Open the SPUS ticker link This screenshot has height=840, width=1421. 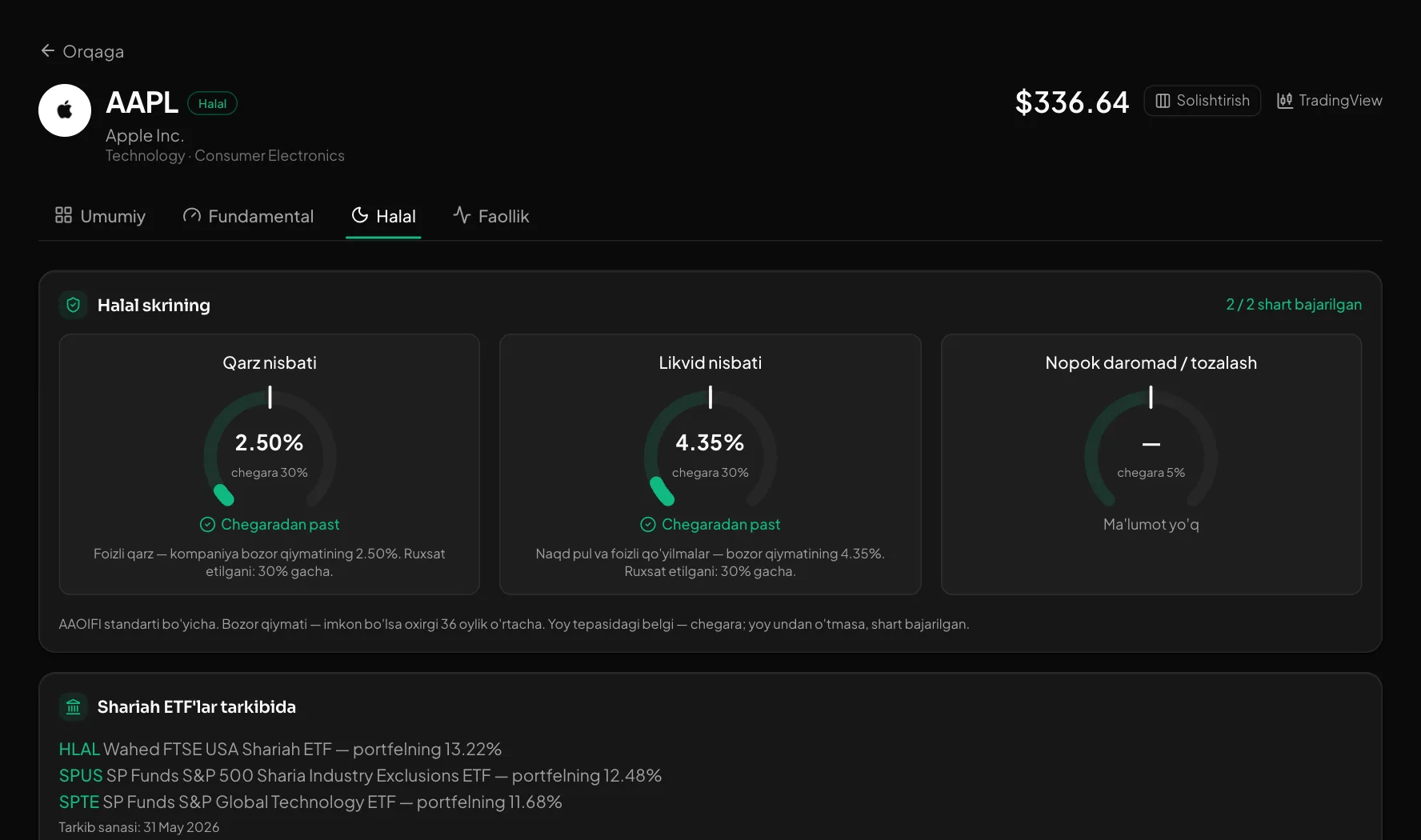(81, 776)
